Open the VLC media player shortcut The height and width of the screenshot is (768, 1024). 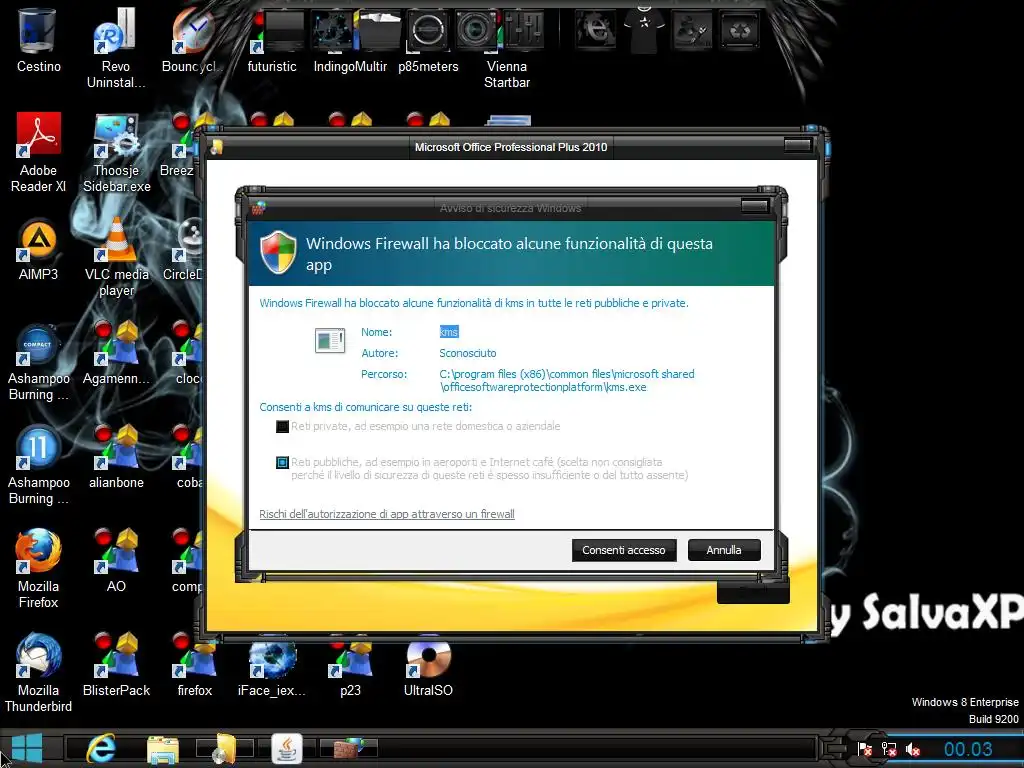click(x=116, y=257)
